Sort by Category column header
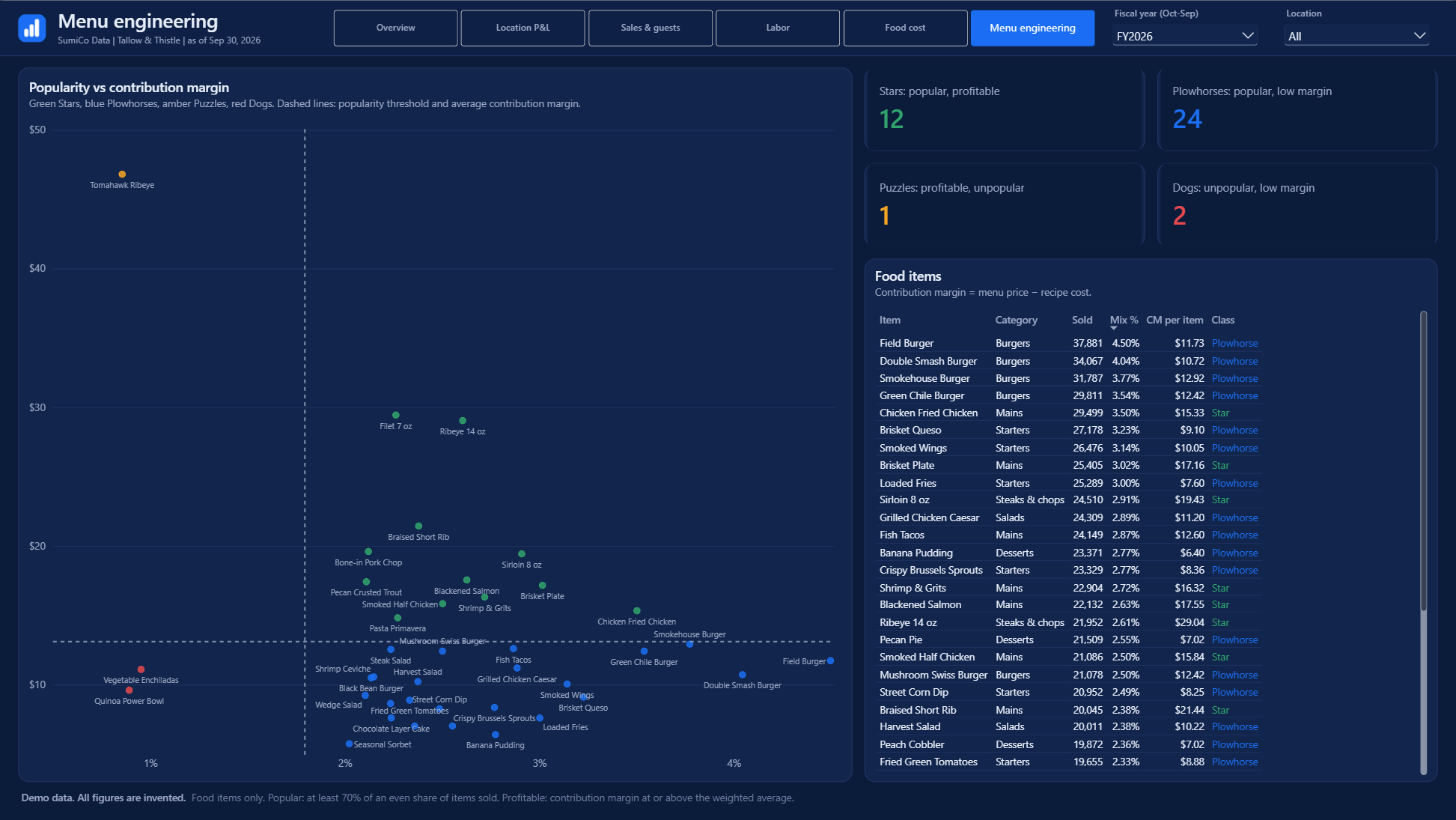This screenshot has width=1456, height=820. (x=1016, y=320)
